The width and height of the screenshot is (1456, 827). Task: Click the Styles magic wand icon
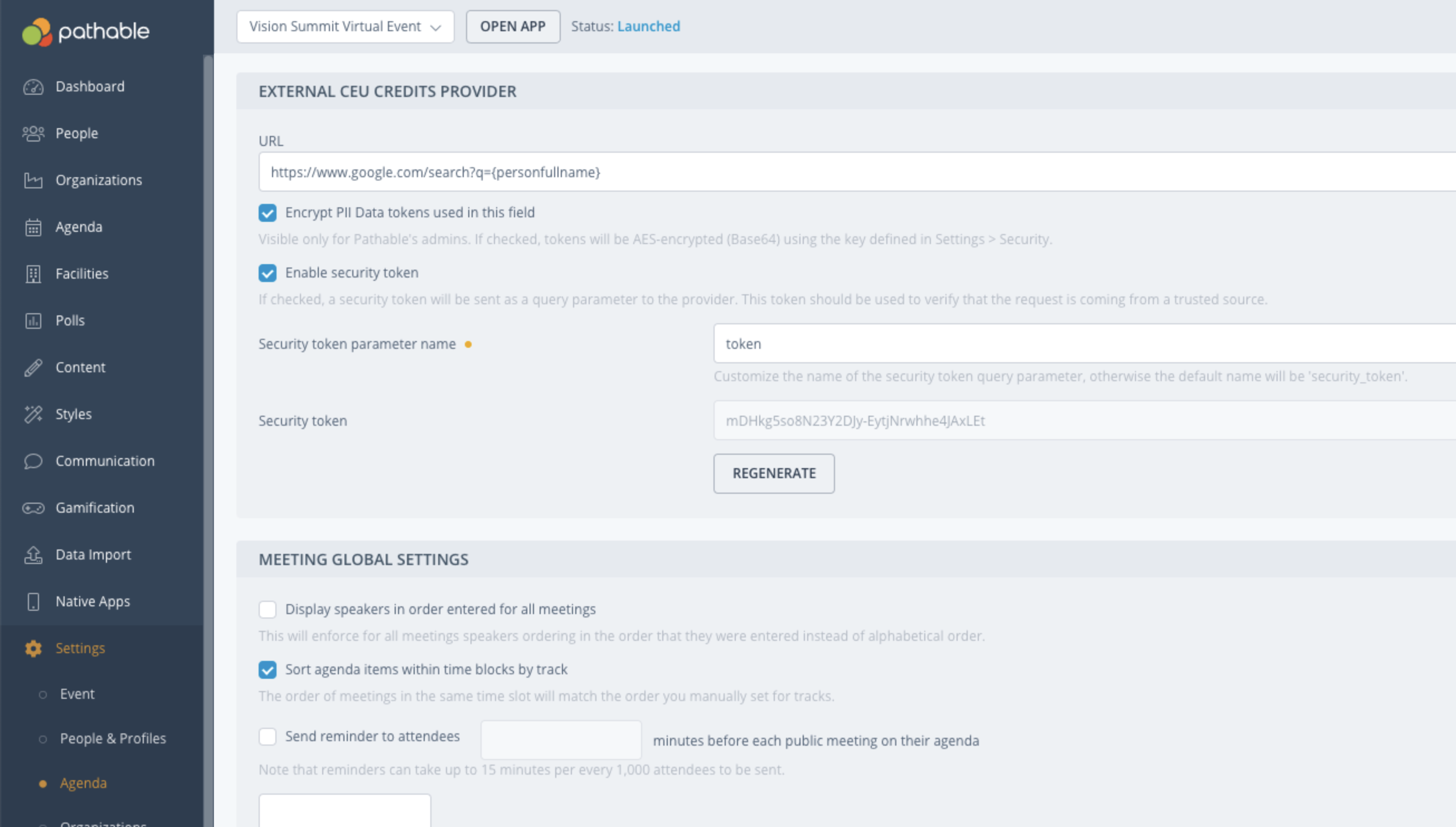(33, 414)
